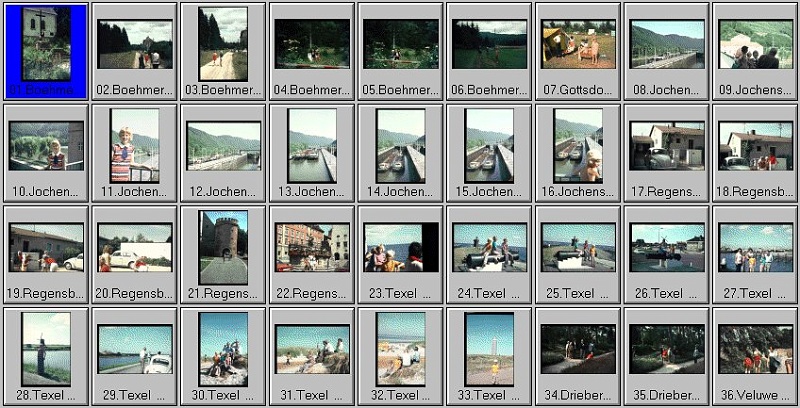Choose the 23.Texel thumbnail
This screenshot has width=800, height=408.
[400, 248]
